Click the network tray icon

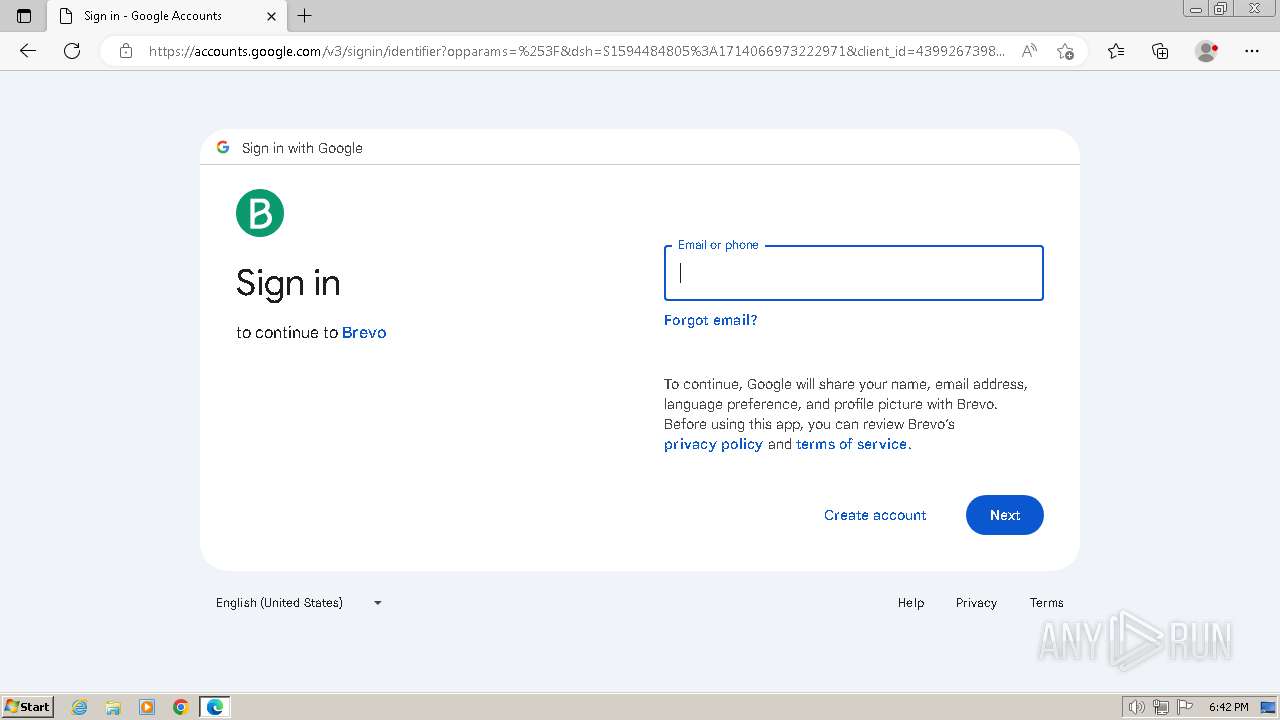click(x=1161, y=707)
